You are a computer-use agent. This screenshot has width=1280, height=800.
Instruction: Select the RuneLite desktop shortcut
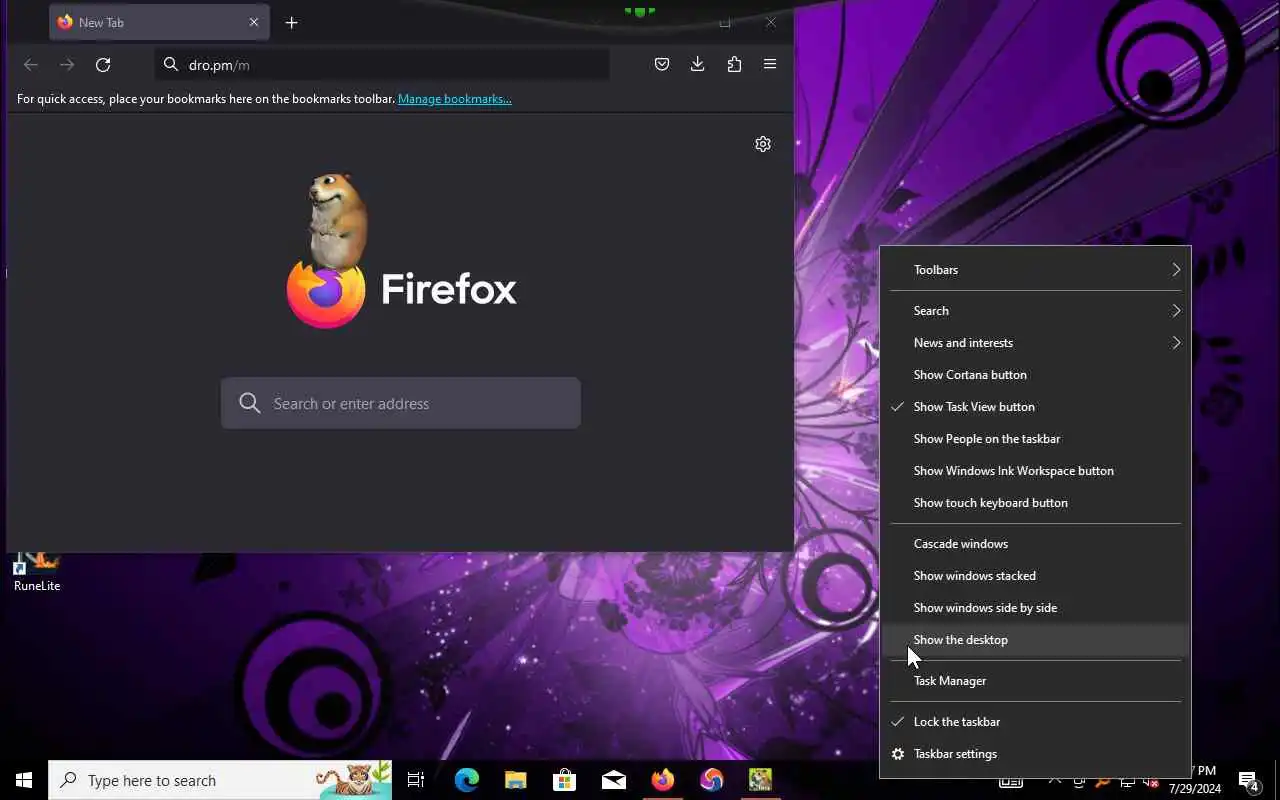click(x=37, y=572)
